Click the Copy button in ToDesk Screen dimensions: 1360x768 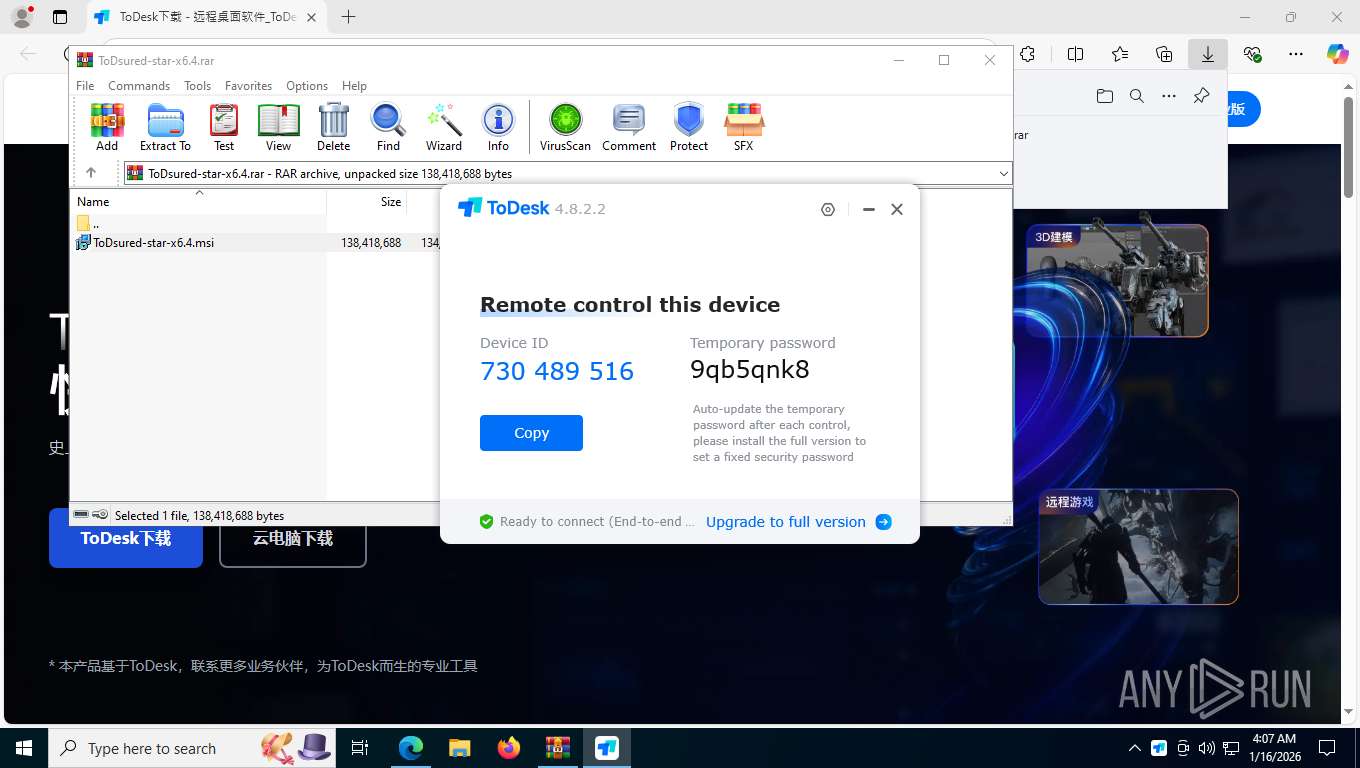coord(531,433)
